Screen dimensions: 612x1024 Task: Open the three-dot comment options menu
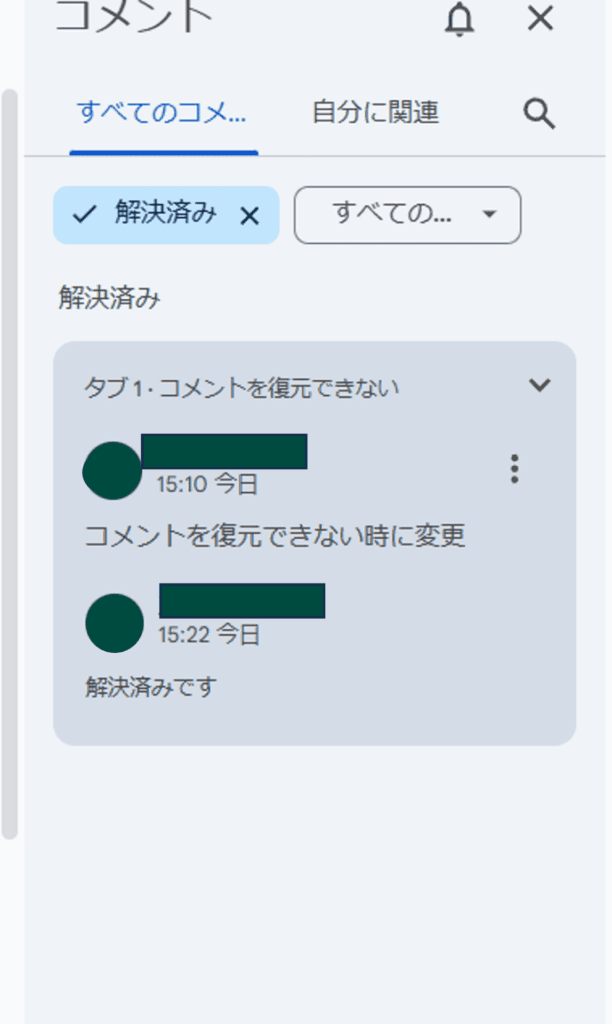coord(514,468)
